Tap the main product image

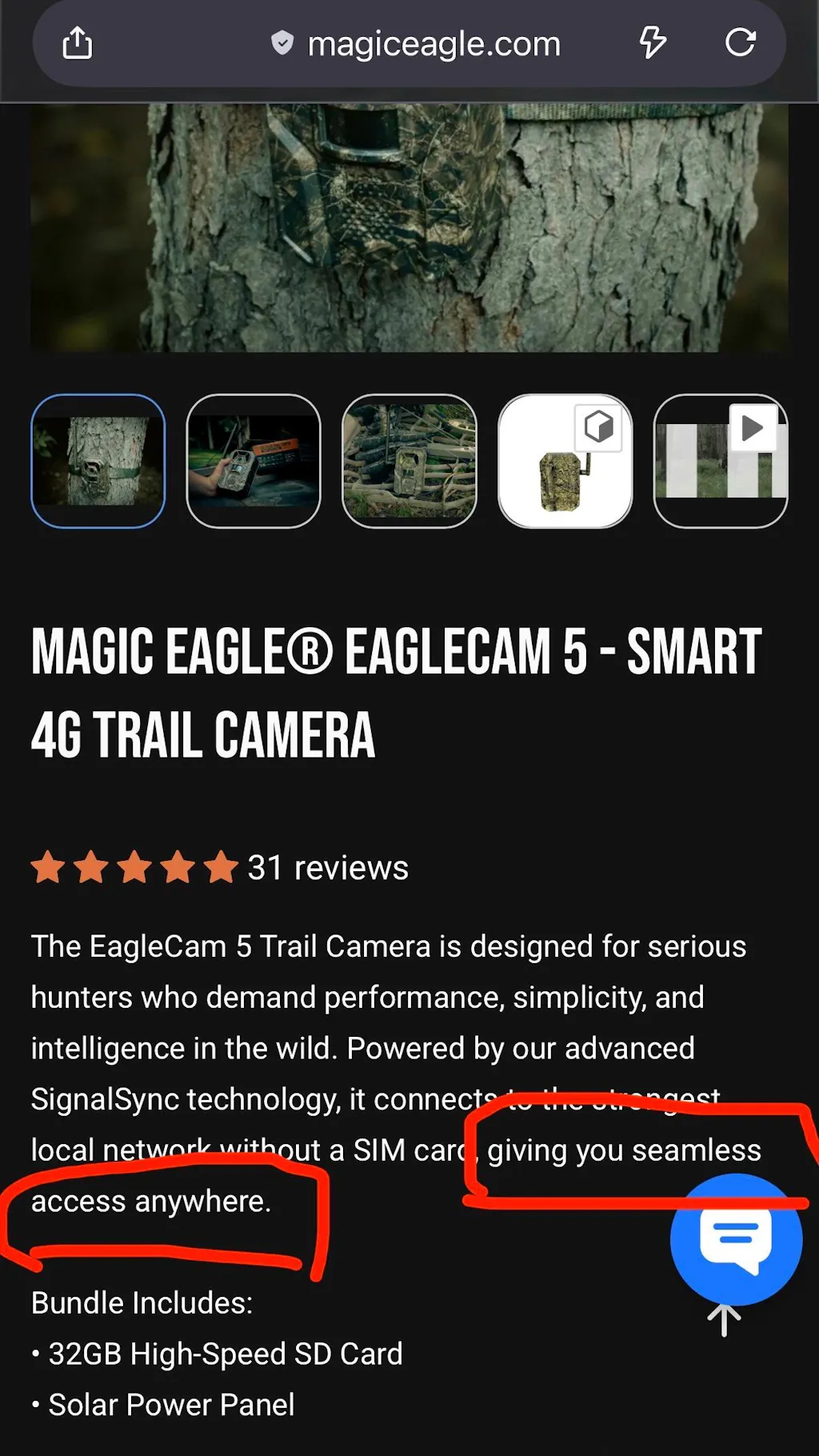coord(409,228)
